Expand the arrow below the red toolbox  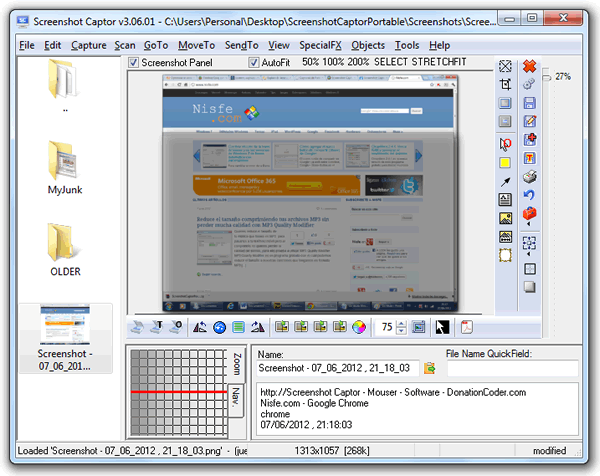[529, 224]
